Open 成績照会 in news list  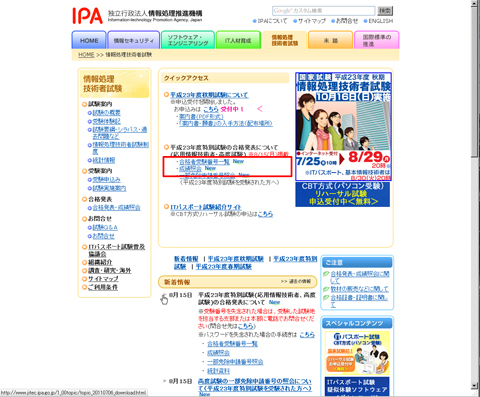pyautogui.click(x=218, y=353)
